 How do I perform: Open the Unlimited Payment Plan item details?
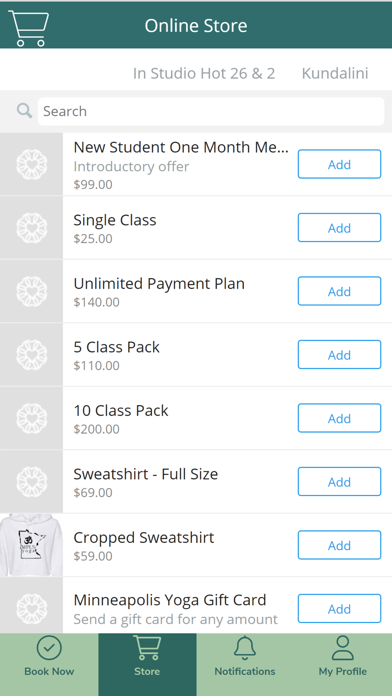(159, 284)
